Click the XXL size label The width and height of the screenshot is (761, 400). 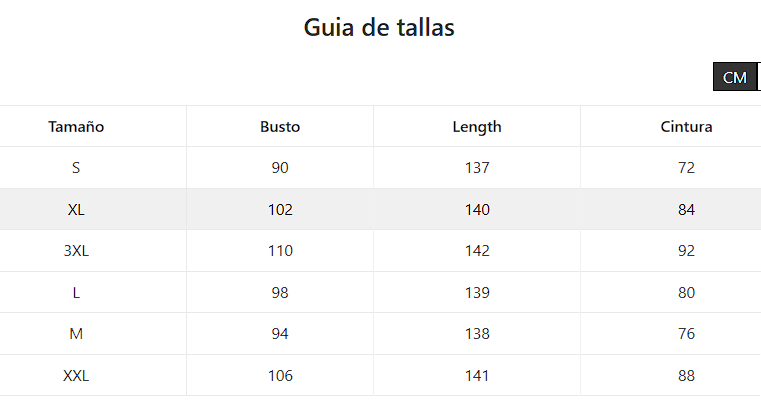pos(76,376)
